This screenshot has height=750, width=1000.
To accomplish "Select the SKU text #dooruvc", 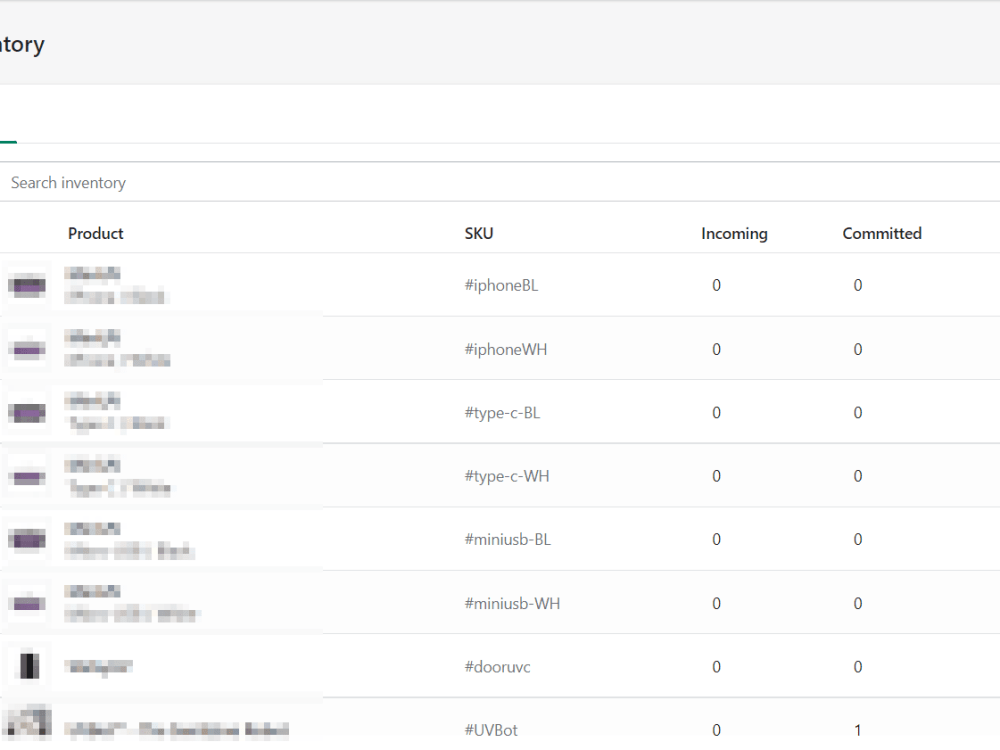I will pyautogui.click(x=497, y=666).
